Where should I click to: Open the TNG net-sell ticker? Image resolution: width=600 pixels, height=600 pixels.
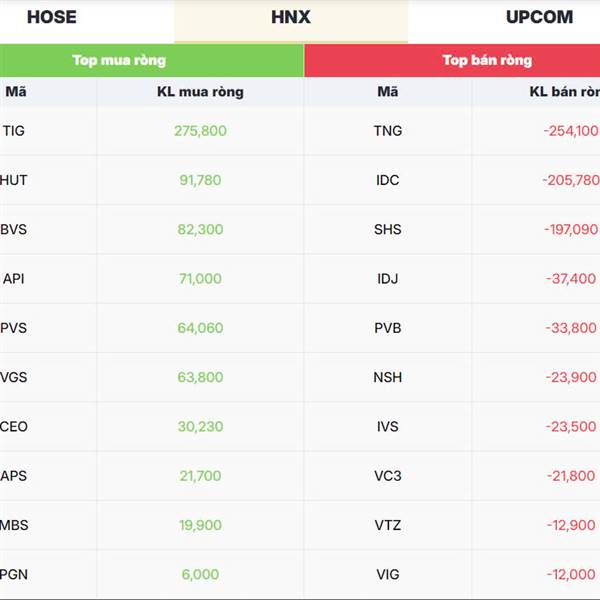[x=388, y=131]
